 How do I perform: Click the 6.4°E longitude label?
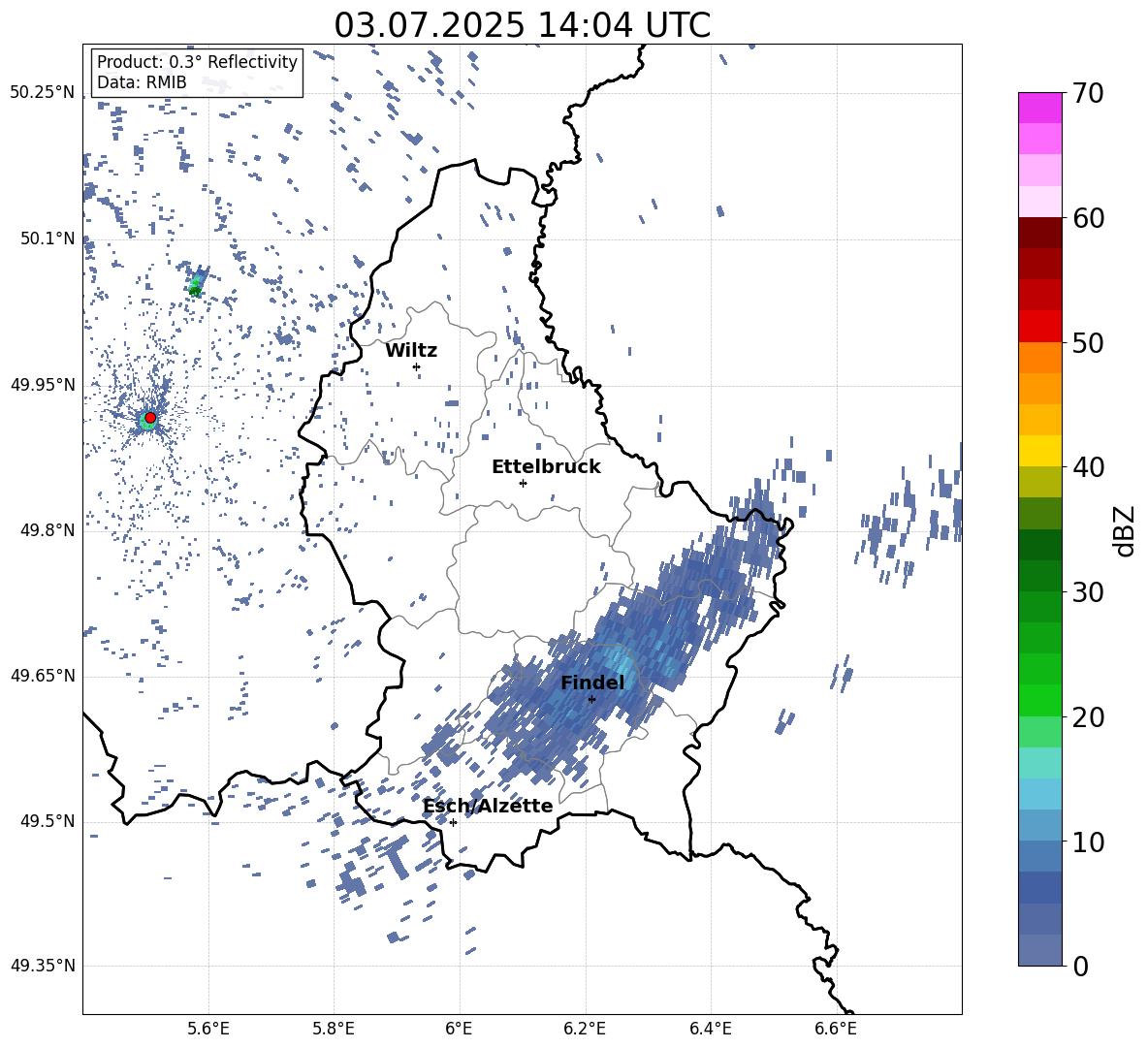710,1029
